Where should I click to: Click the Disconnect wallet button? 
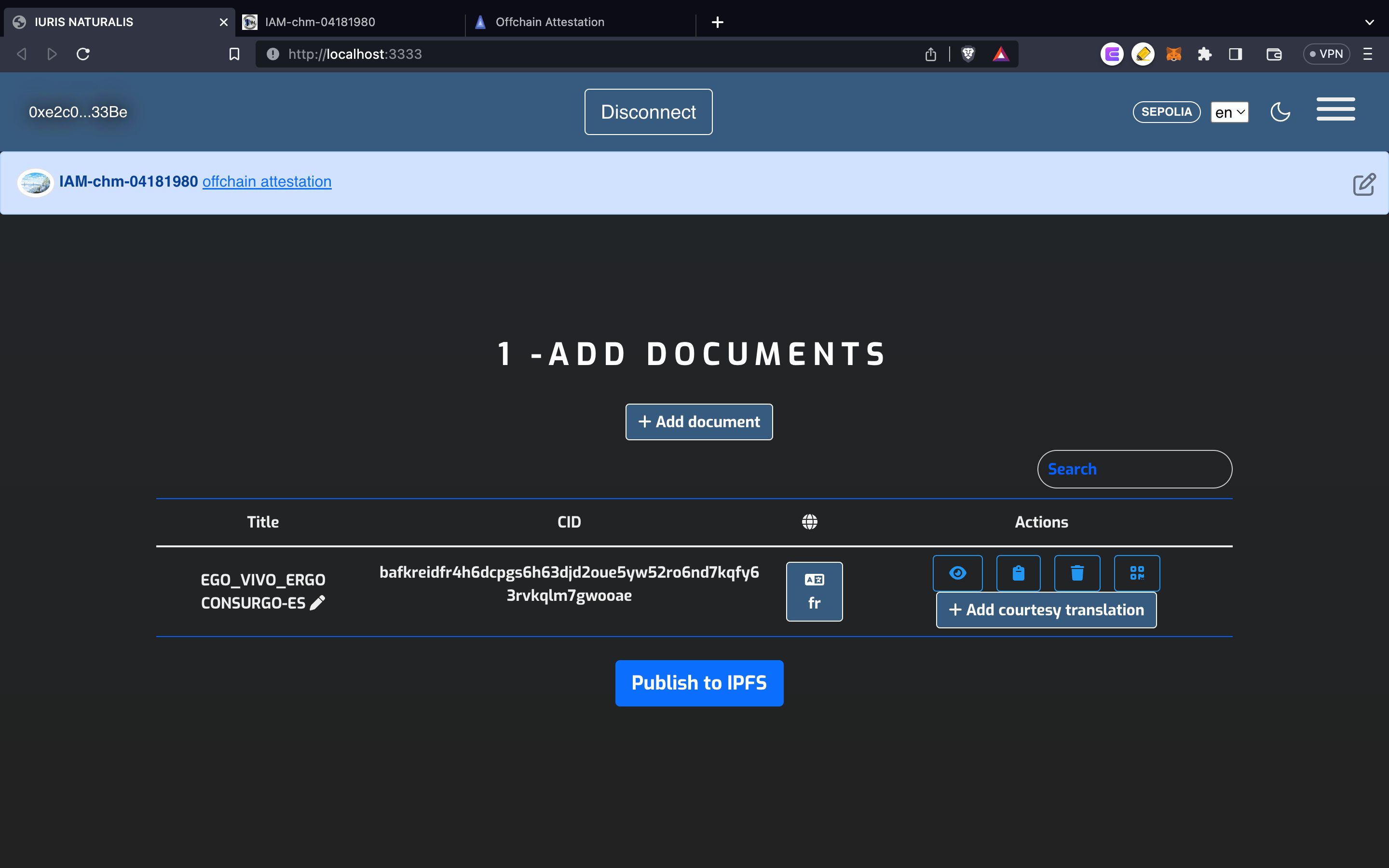coord(648,111)
